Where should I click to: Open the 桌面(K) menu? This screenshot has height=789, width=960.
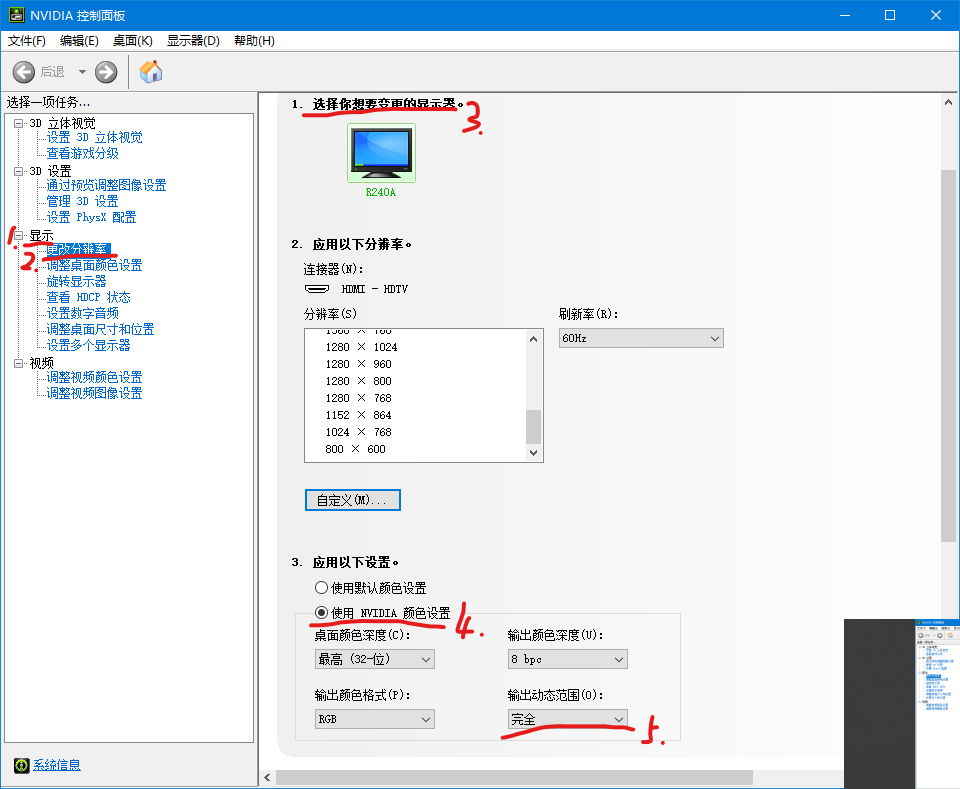(x=133, y=41)
